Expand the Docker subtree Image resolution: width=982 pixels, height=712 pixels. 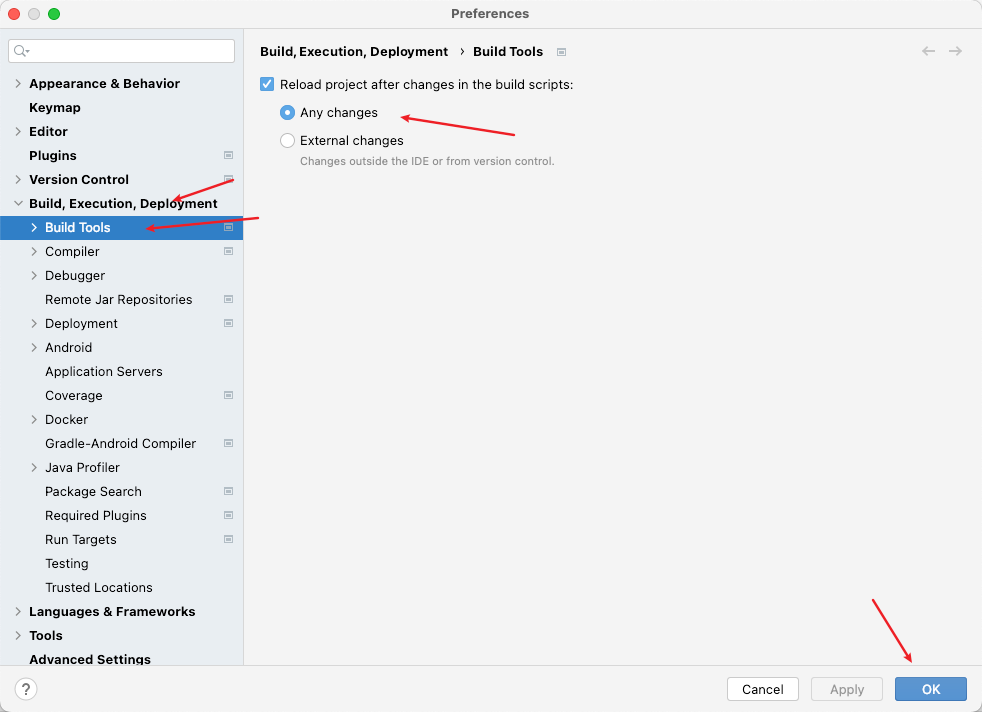pyautogui.click(x=34, y=420)
